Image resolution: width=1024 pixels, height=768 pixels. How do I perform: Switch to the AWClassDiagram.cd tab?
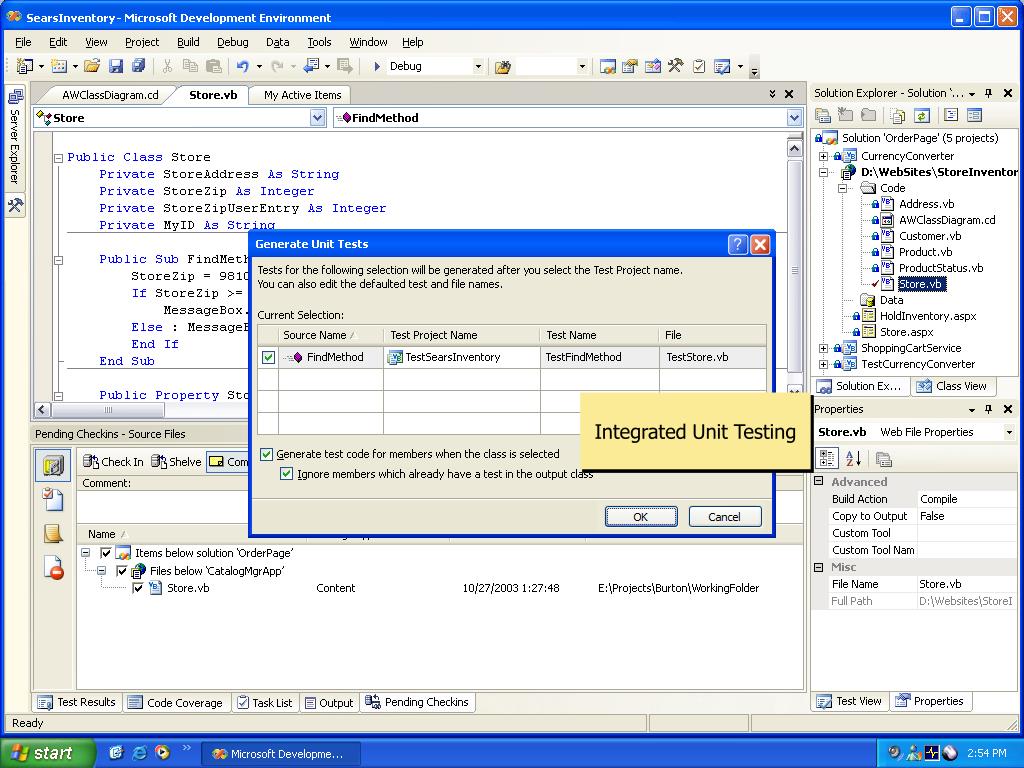pos(110,95)
